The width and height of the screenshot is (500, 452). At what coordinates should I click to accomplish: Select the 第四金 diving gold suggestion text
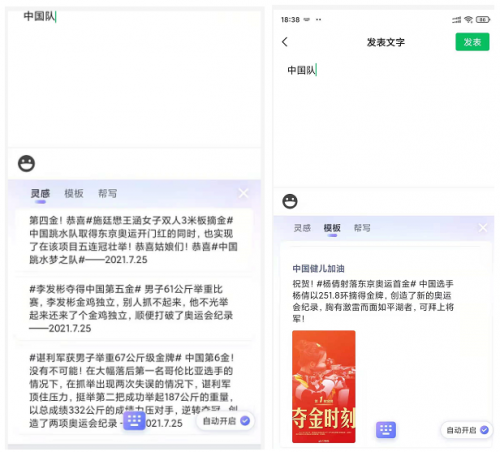coord(133,240)
